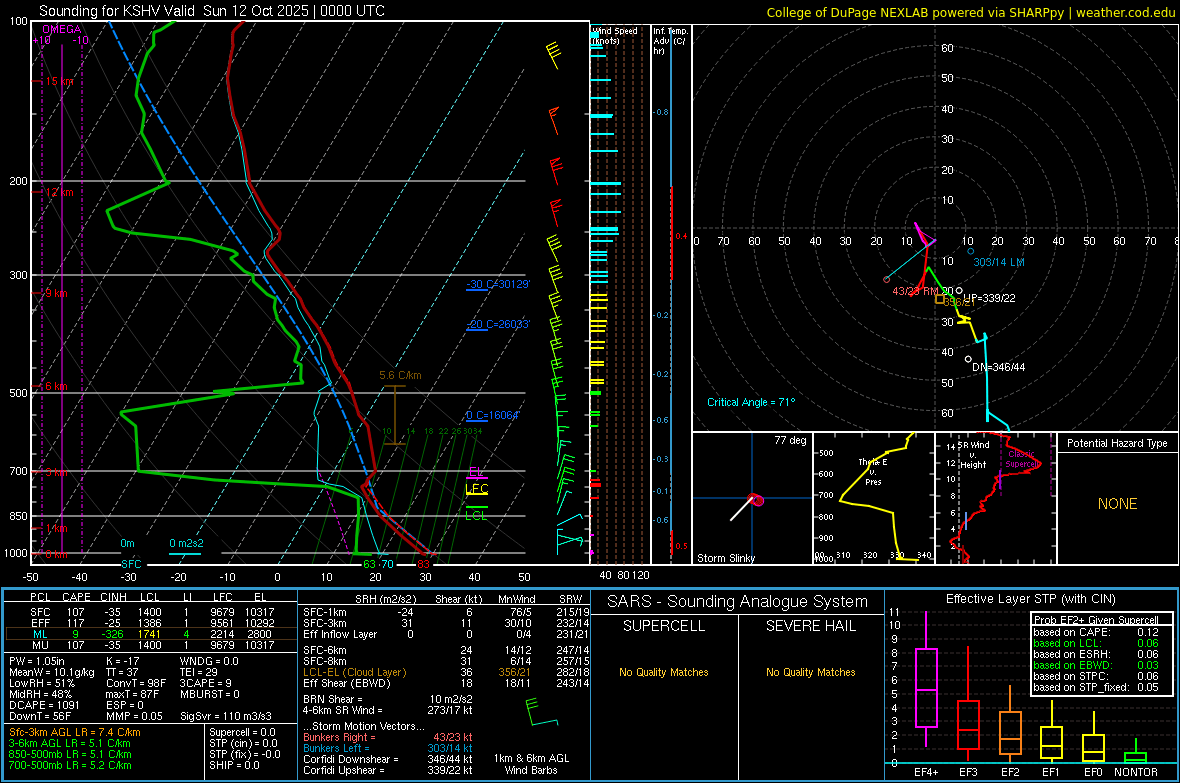Screen dimensions: 1180x783
Task: Click the '0 m2s2' helicity label
Action: point(186,543)
